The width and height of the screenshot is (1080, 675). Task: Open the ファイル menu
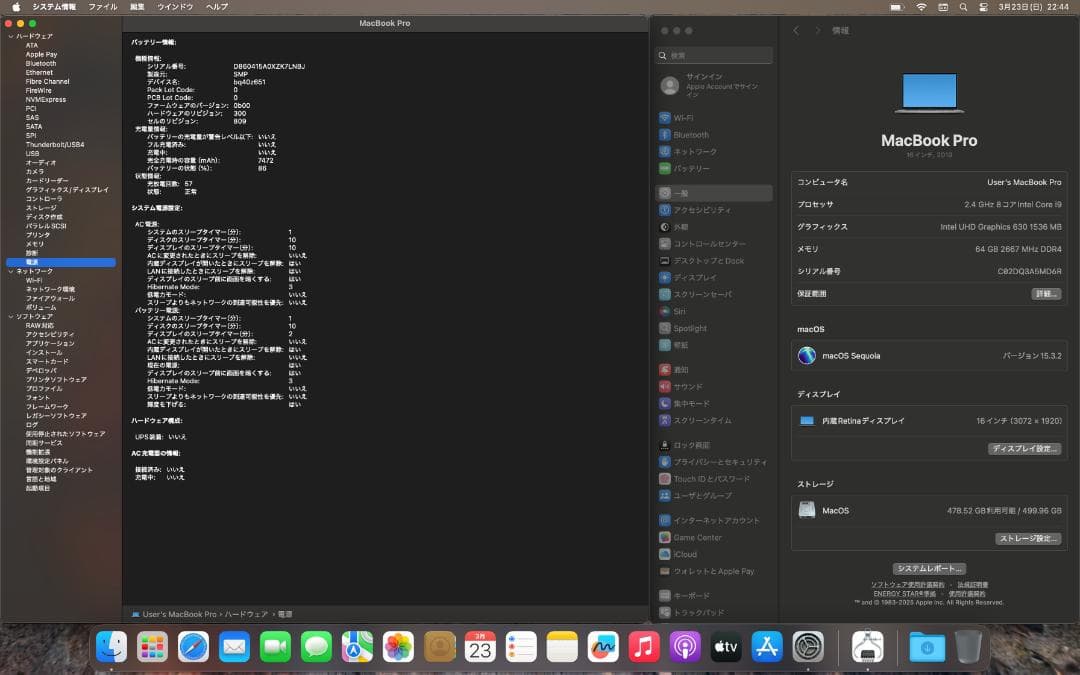click(103, 6)
